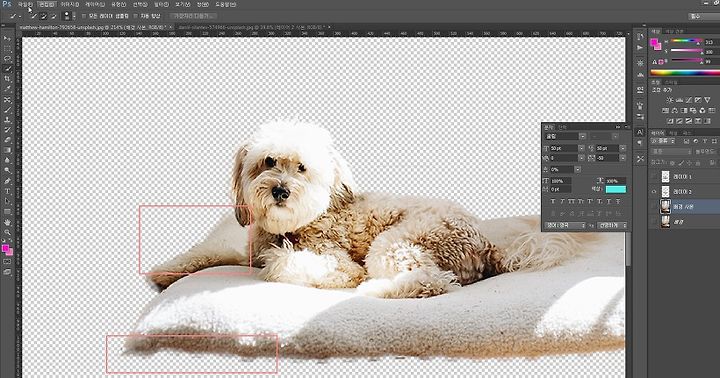Select the Eyedropper tool

point(7,89)
